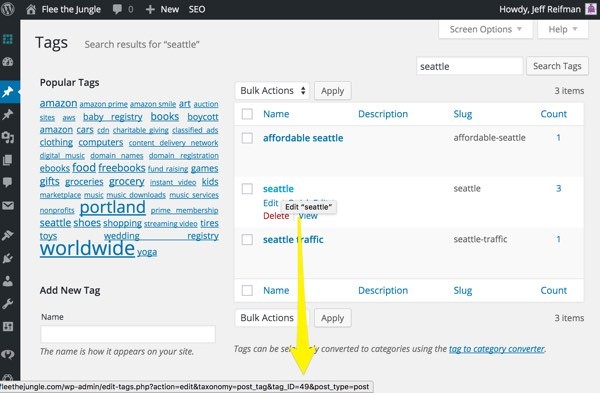This screenshot has width=600, height=393.
Task: Click Edit under the seattle tag
Action: (x=271, y=203)
